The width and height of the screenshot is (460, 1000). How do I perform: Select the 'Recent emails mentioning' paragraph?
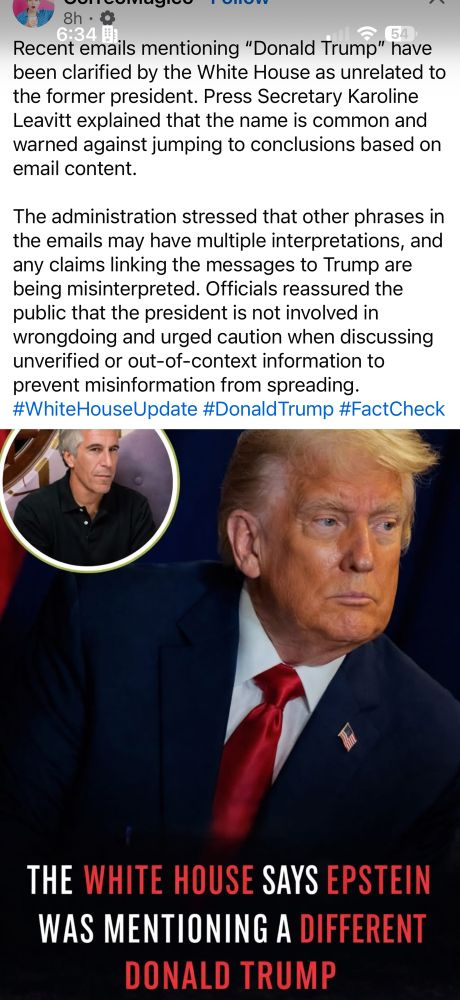coord(230,108)
